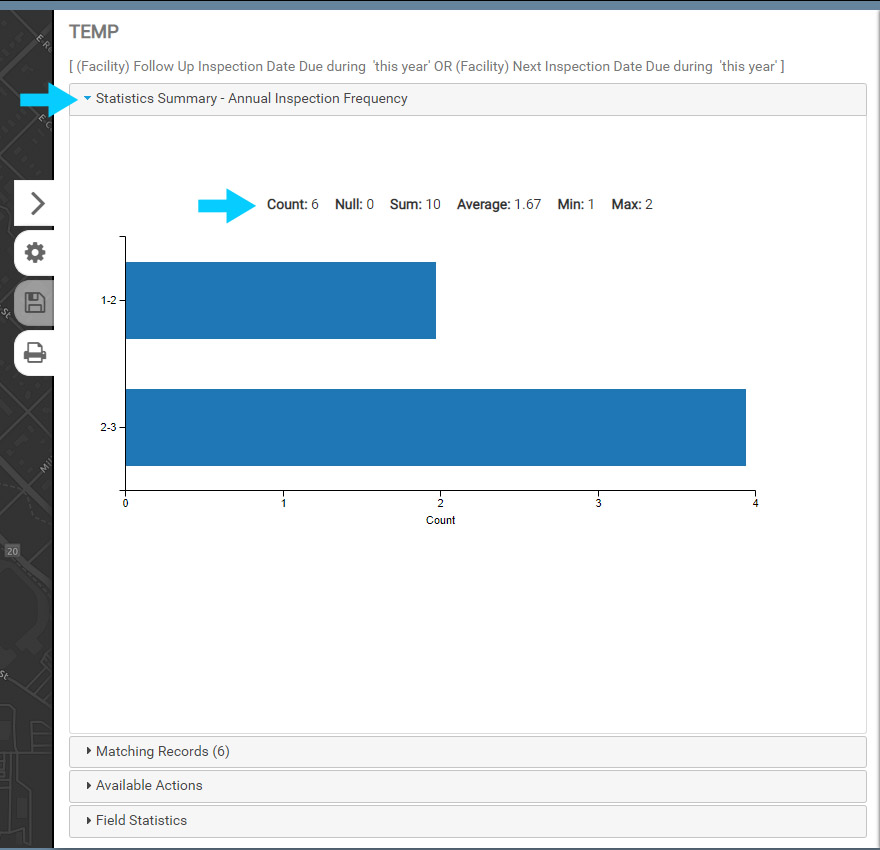Click the Count axis label below chart
Viewport: 880px width, 850px height.
click(x=440, y=520)
